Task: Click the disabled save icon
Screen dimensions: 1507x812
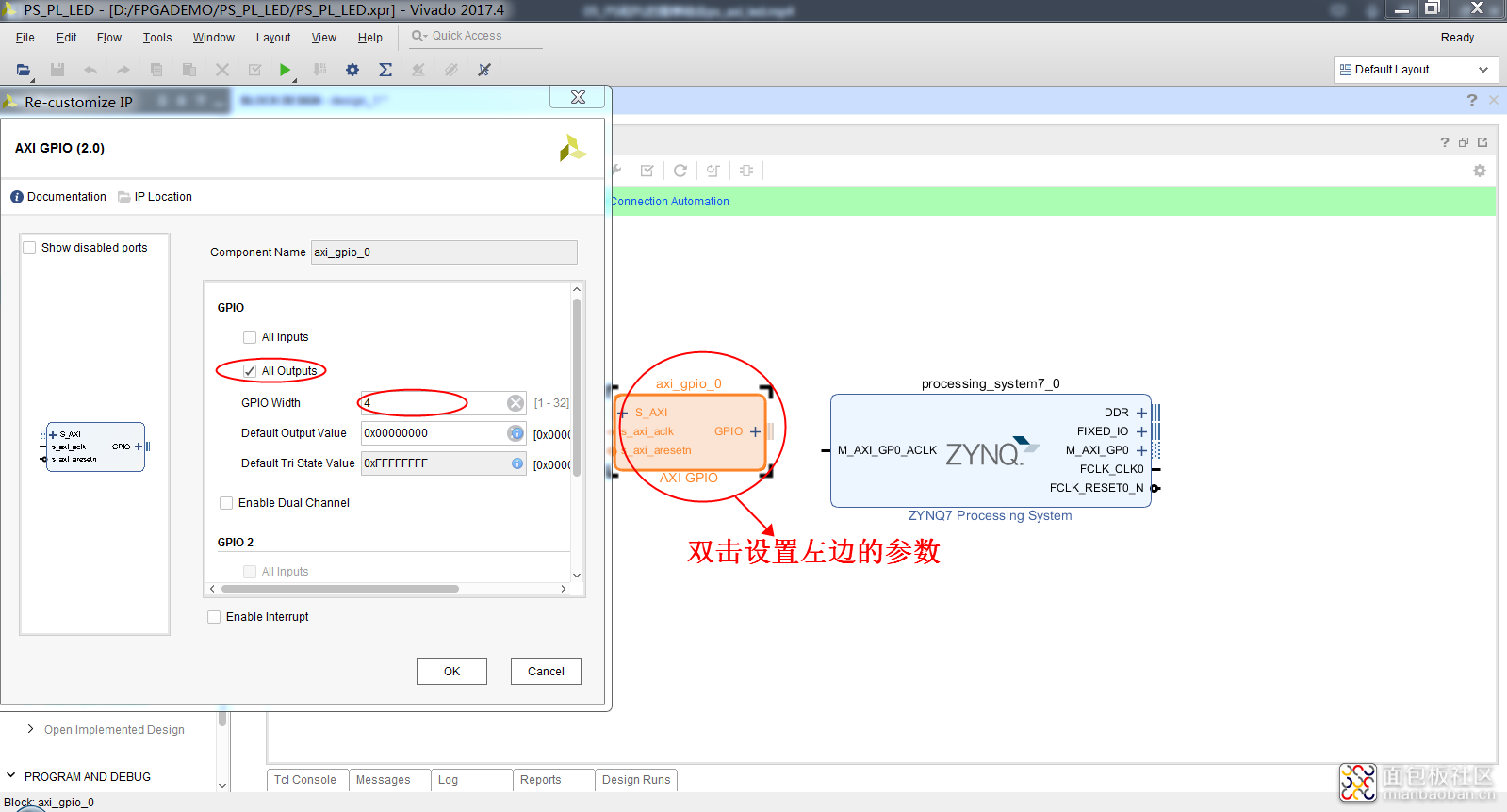Action: (x=57, y=70)
